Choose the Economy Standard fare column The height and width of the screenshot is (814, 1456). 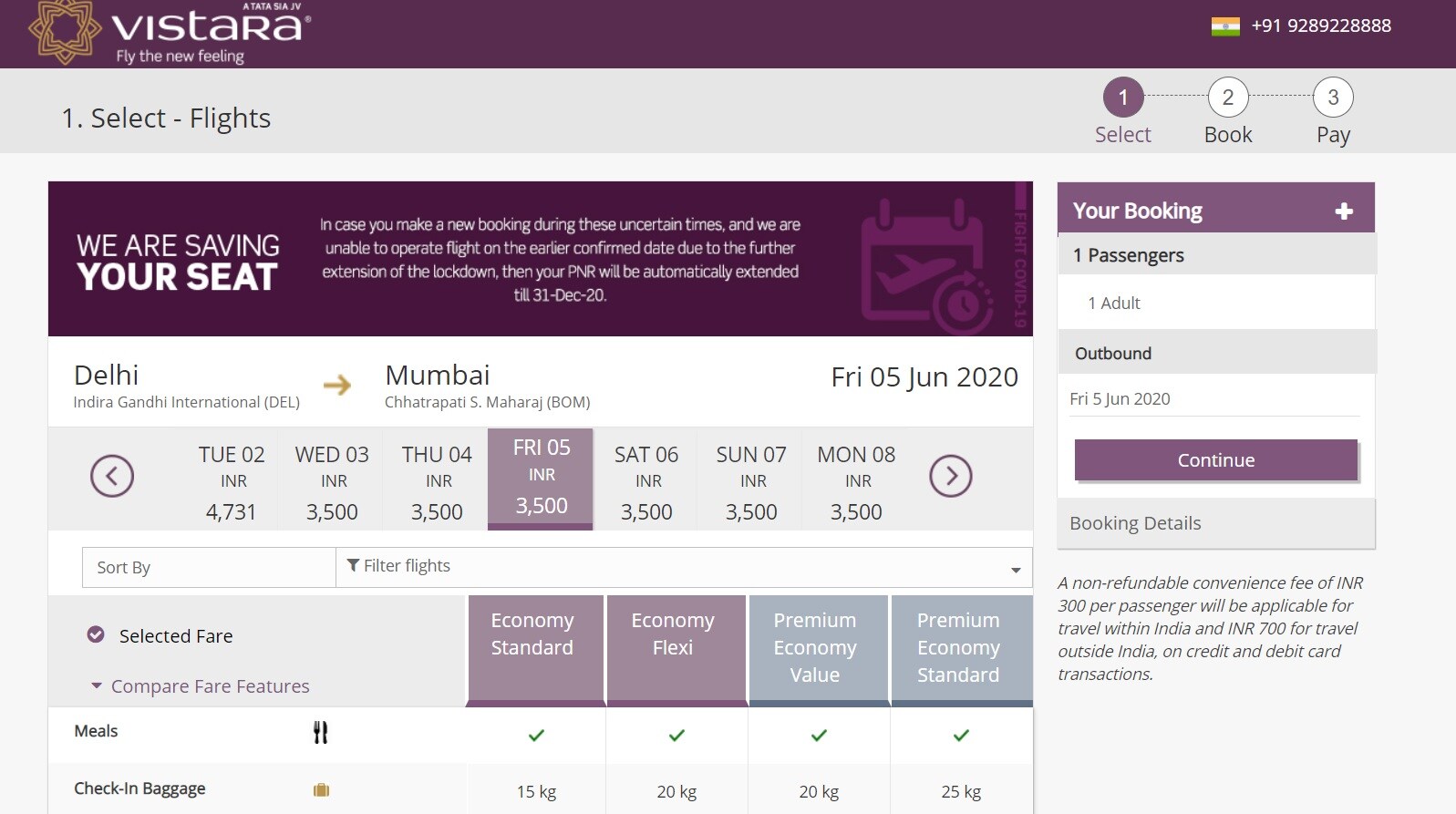click(x=535, y=651)
